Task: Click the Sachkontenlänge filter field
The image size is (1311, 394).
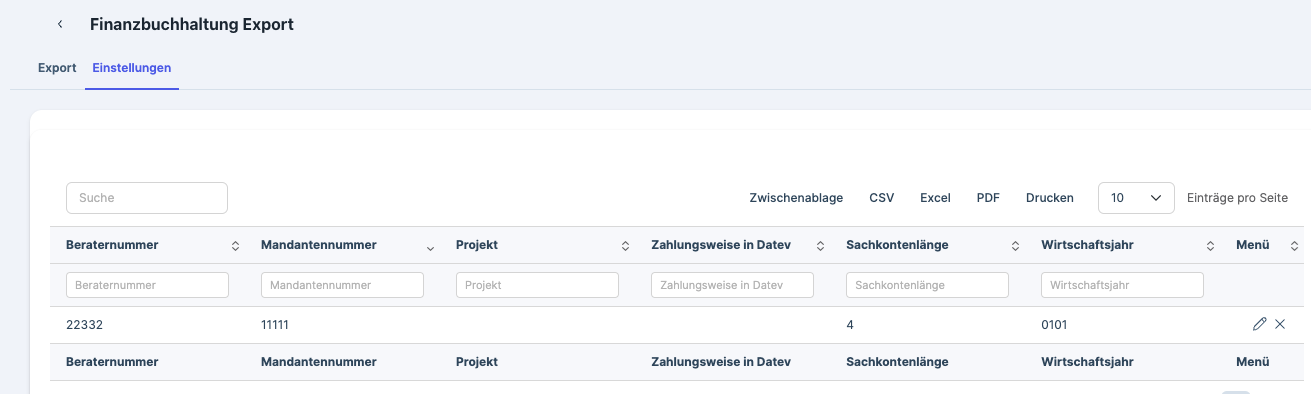Action: coord(927,285)
